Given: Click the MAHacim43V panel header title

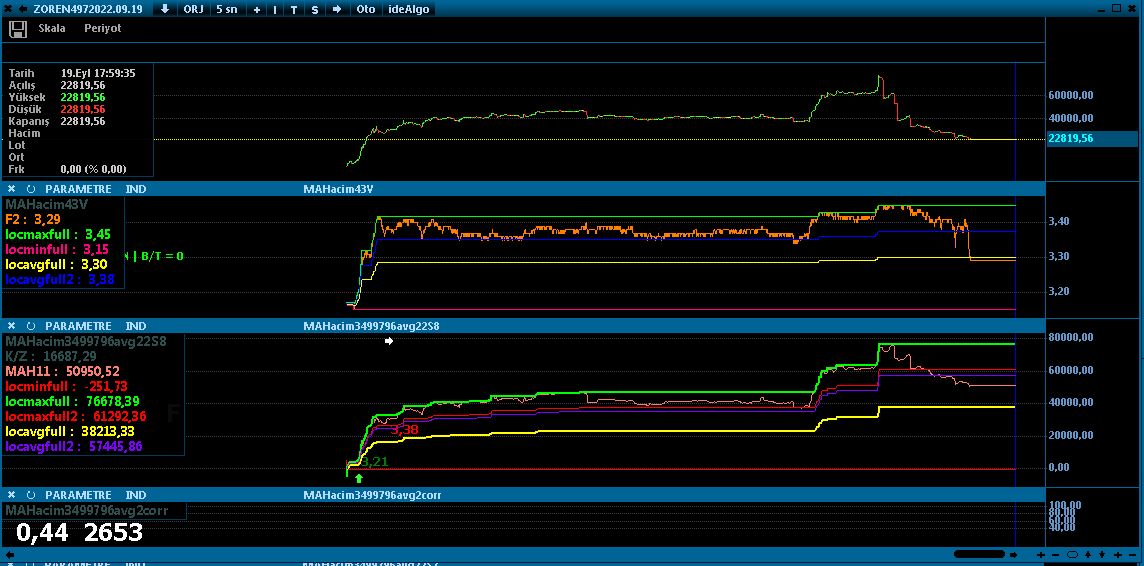Looking at the screenshot, I should (x=339, y=189).
